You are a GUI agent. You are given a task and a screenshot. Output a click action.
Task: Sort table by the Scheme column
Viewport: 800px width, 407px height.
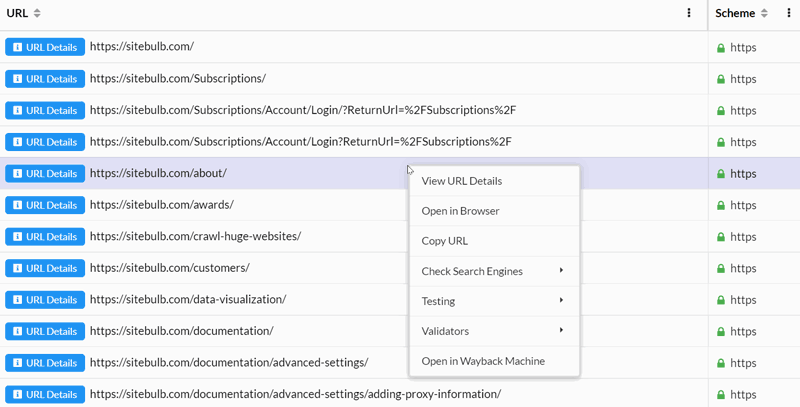[x=764, y=14]
